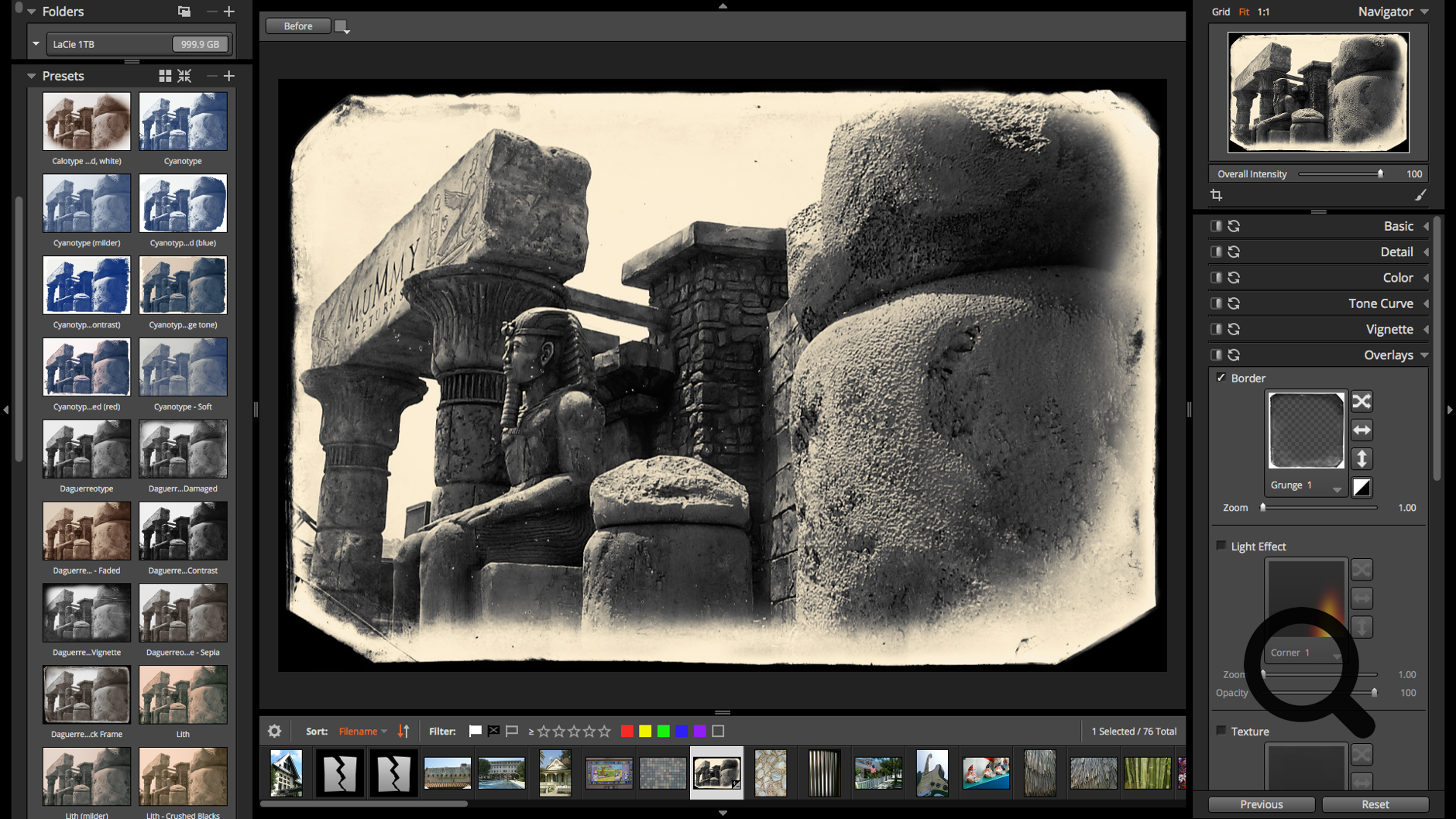The width and height of the screenshot is (1456, 819).
Task: Filter by the red color label
Action: 626,730
